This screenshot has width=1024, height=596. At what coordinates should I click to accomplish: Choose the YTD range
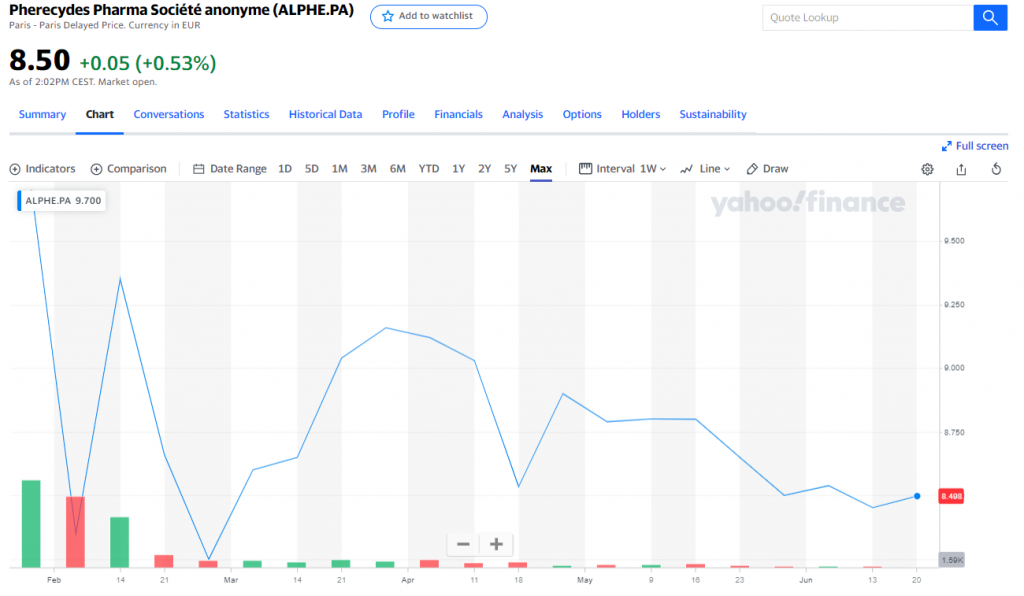pos(428,169)
